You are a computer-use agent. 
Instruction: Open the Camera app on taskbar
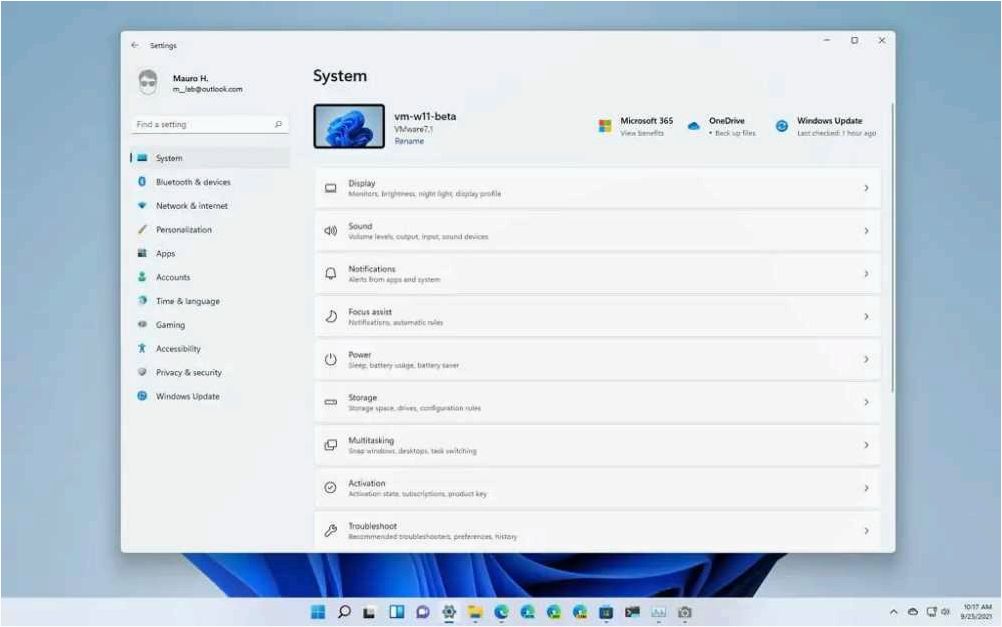[x=684, y=612]
